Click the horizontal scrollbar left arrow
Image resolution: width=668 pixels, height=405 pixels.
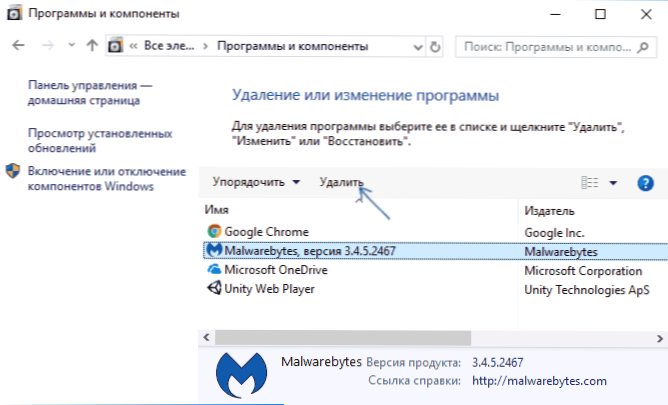pos(207,338)
